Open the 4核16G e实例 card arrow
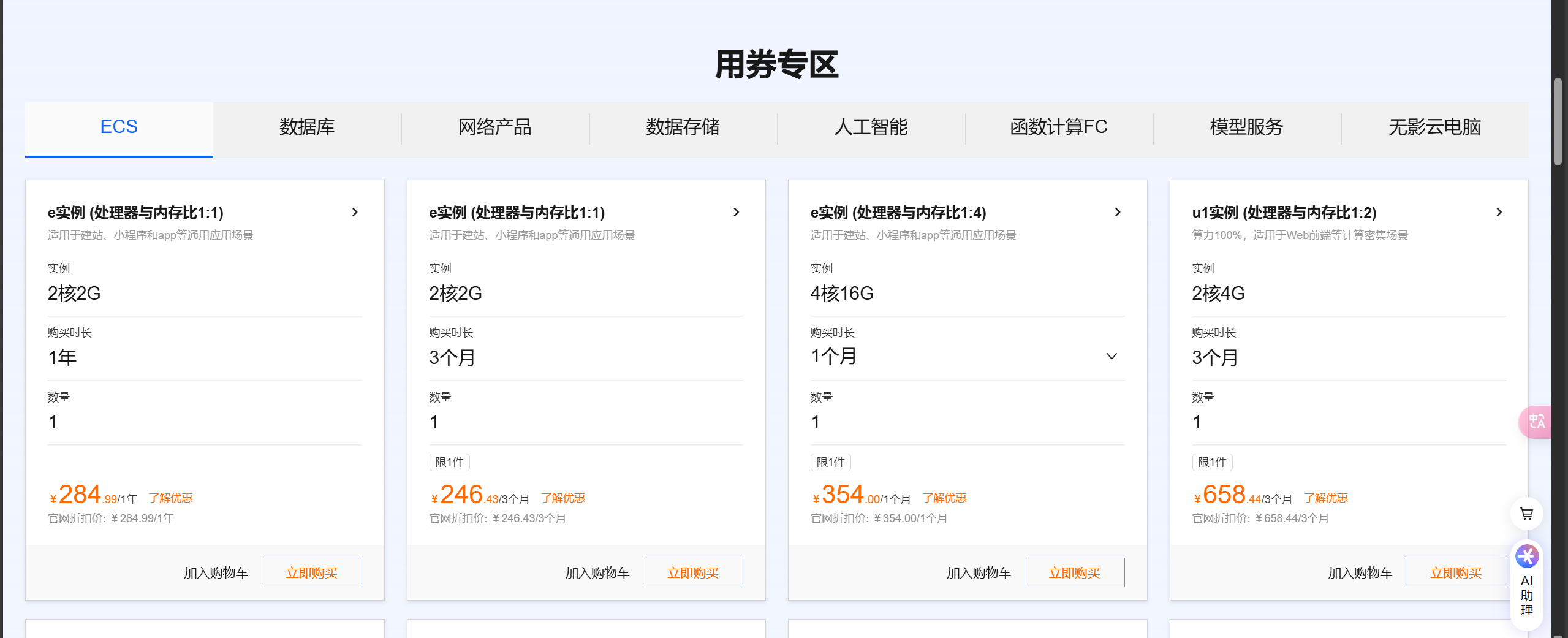The image size is (1568, 638). [x=1118, y=212]
